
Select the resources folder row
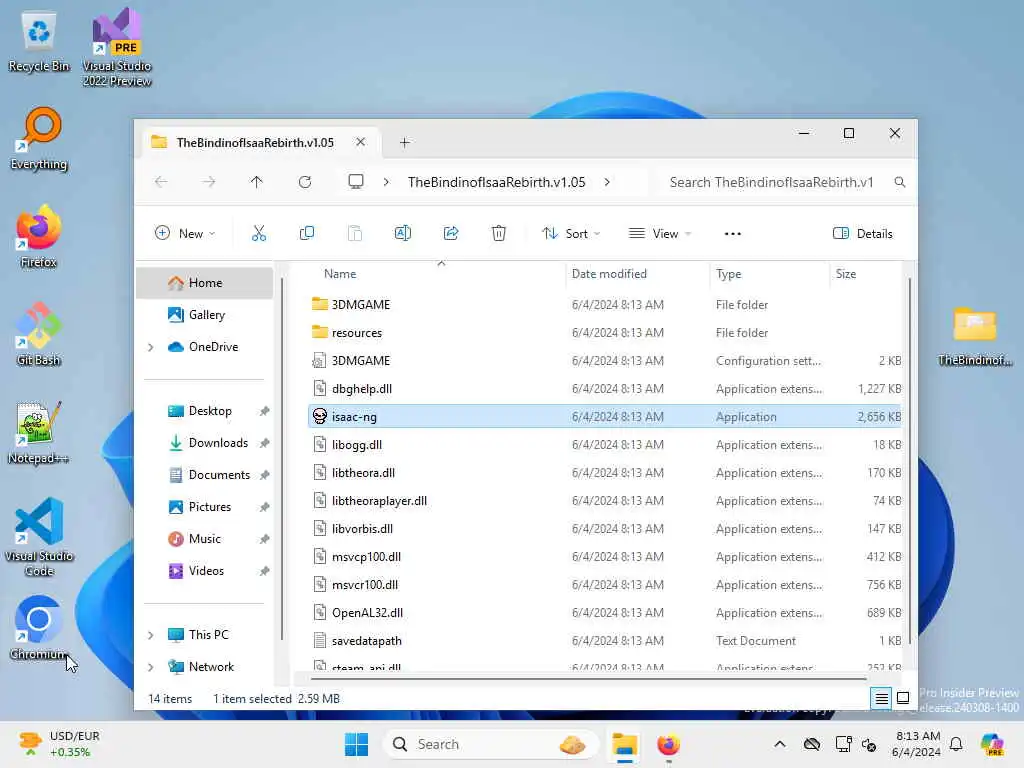pos(605,332)
